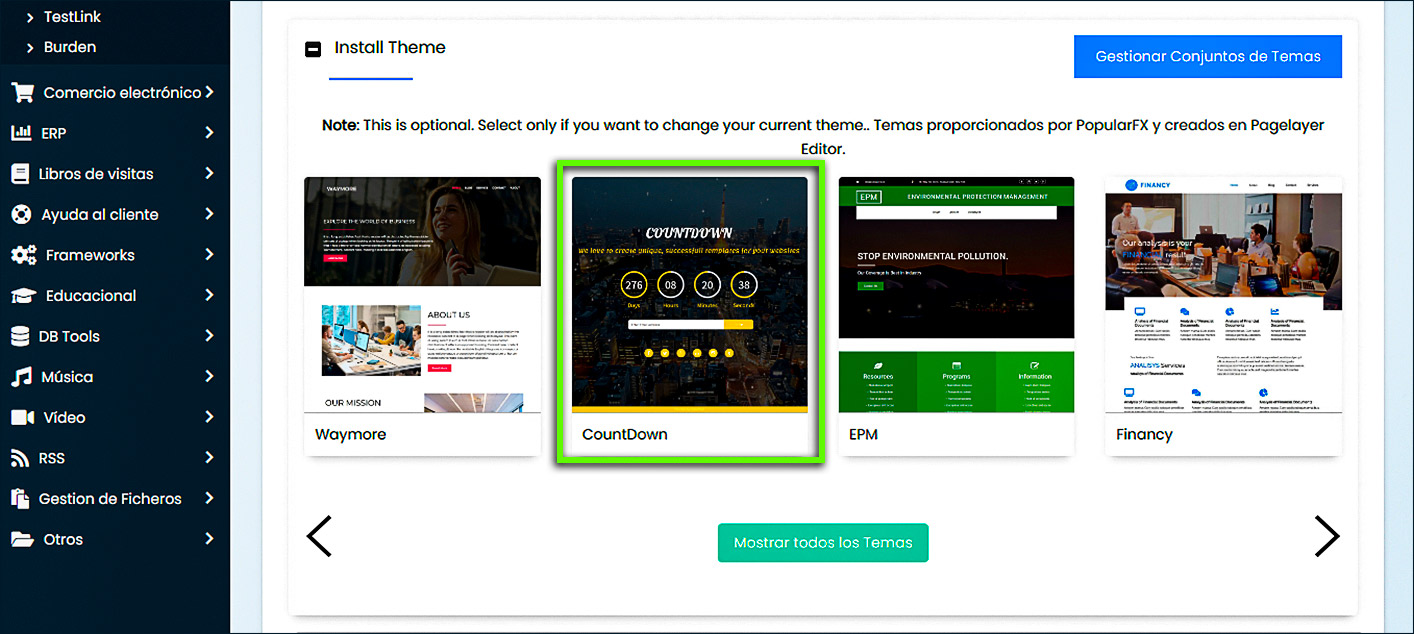Click the DB Tools database icon
Viewport: 1414px width, 634px height.
[21, 337]
